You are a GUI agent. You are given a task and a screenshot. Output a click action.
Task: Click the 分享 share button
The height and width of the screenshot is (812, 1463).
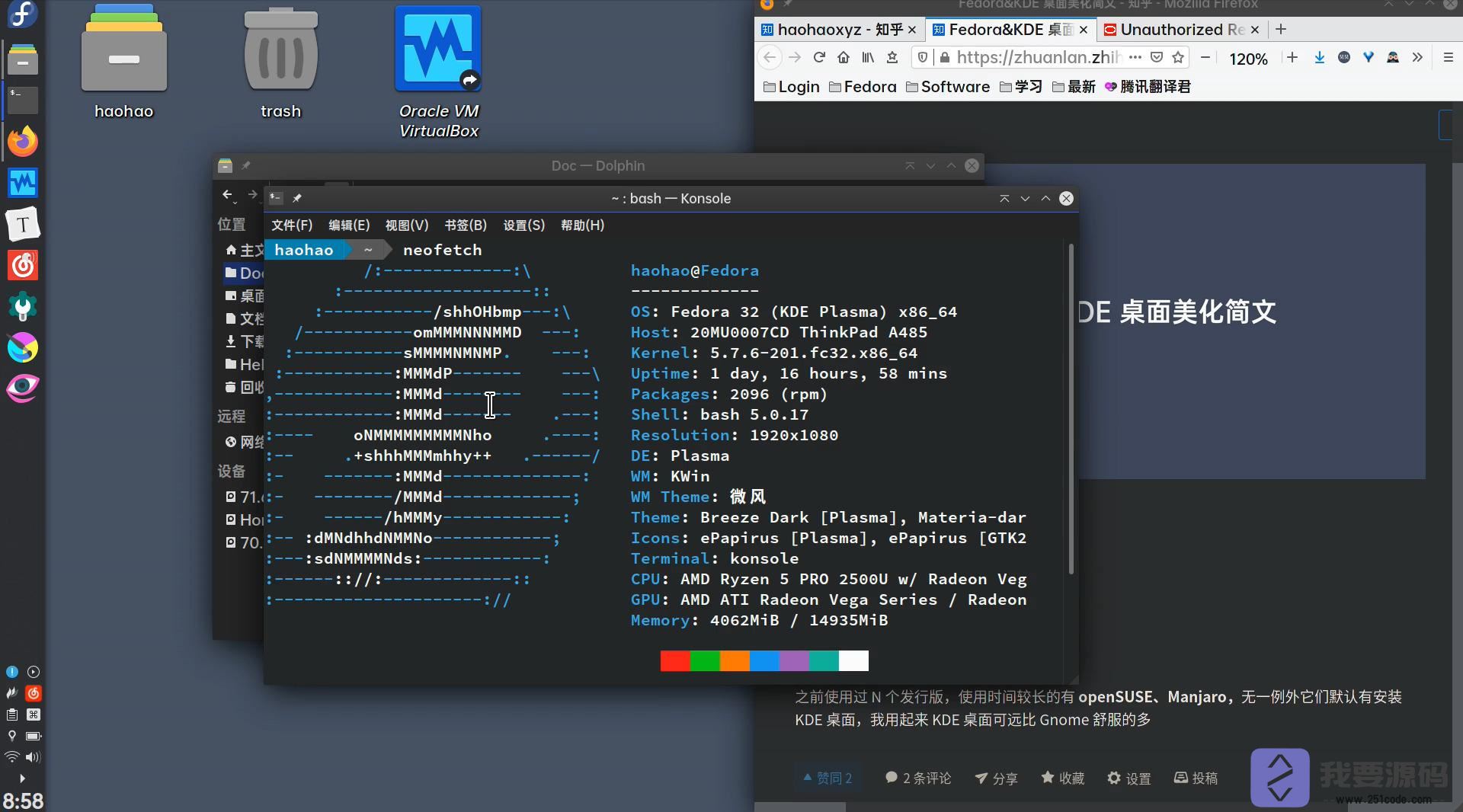pos(996,778)
